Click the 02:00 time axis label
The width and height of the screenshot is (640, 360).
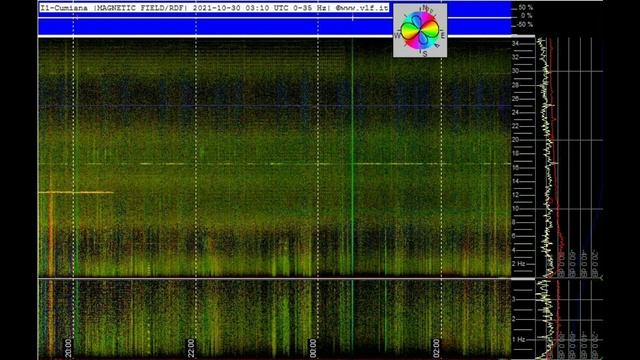(436, 348)
